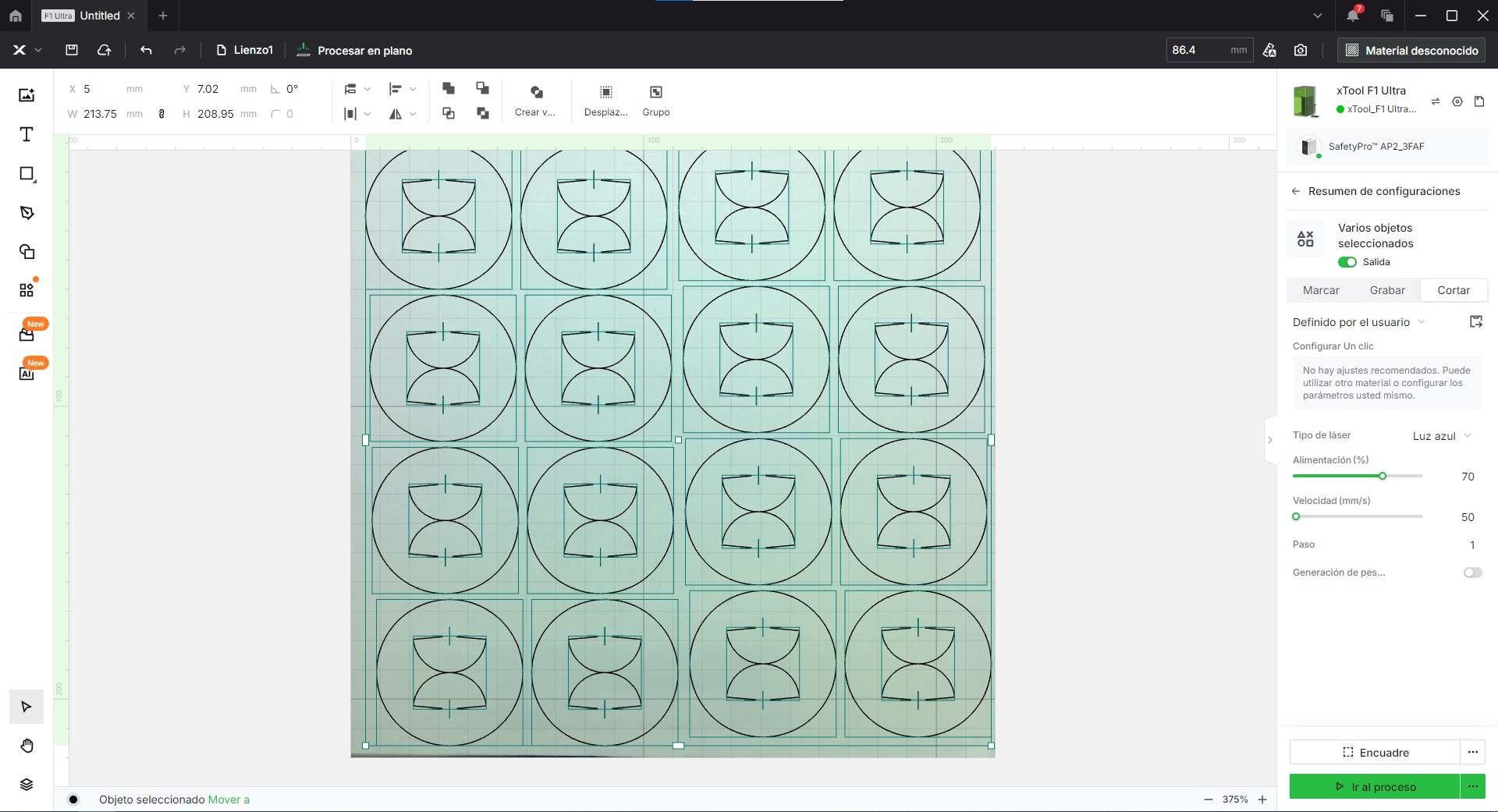Select the Pen vector tool
The image size is (1498, 812).
point(27,213)
